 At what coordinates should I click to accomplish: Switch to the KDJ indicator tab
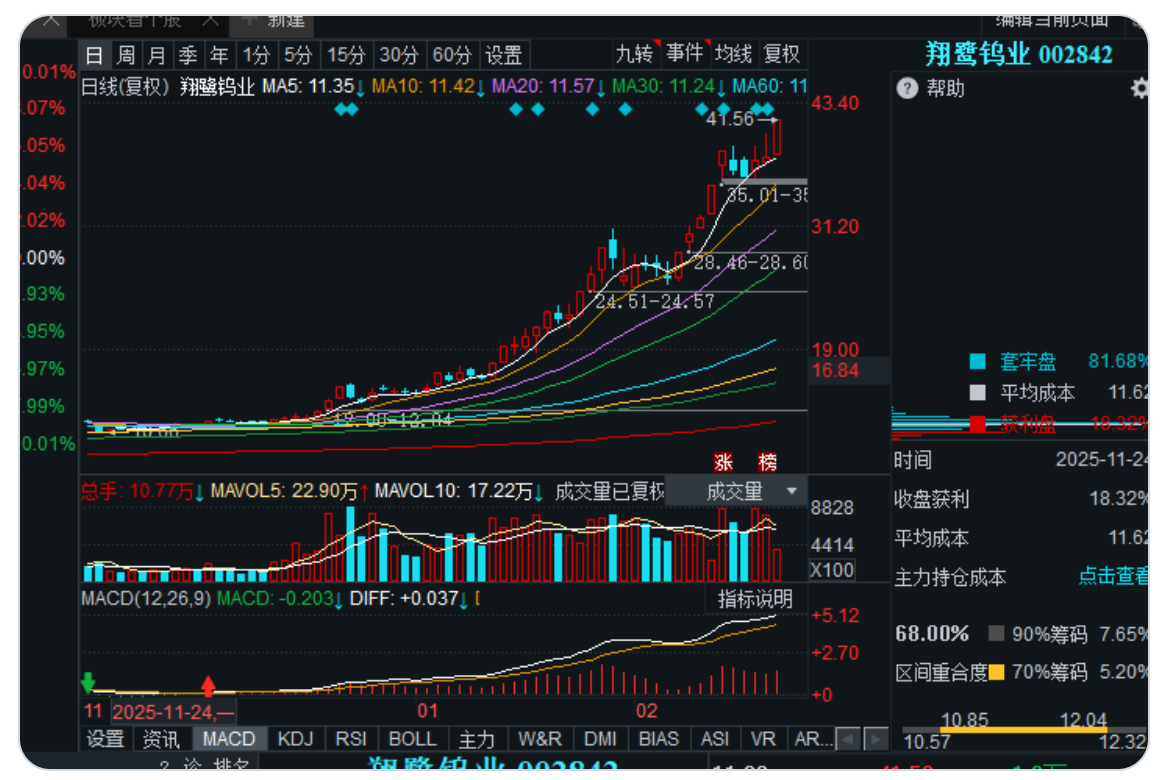(x=294, y=738)
